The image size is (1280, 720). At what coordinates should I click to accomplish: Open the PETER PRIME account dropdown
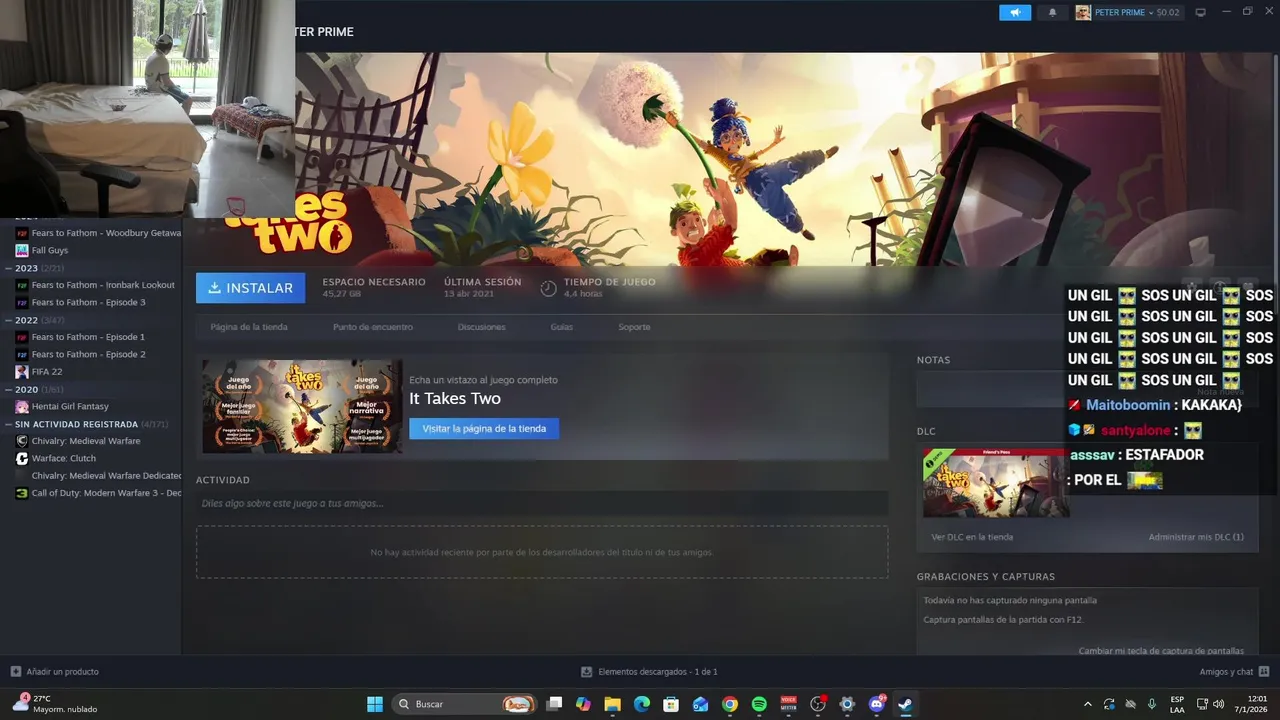1128,13
